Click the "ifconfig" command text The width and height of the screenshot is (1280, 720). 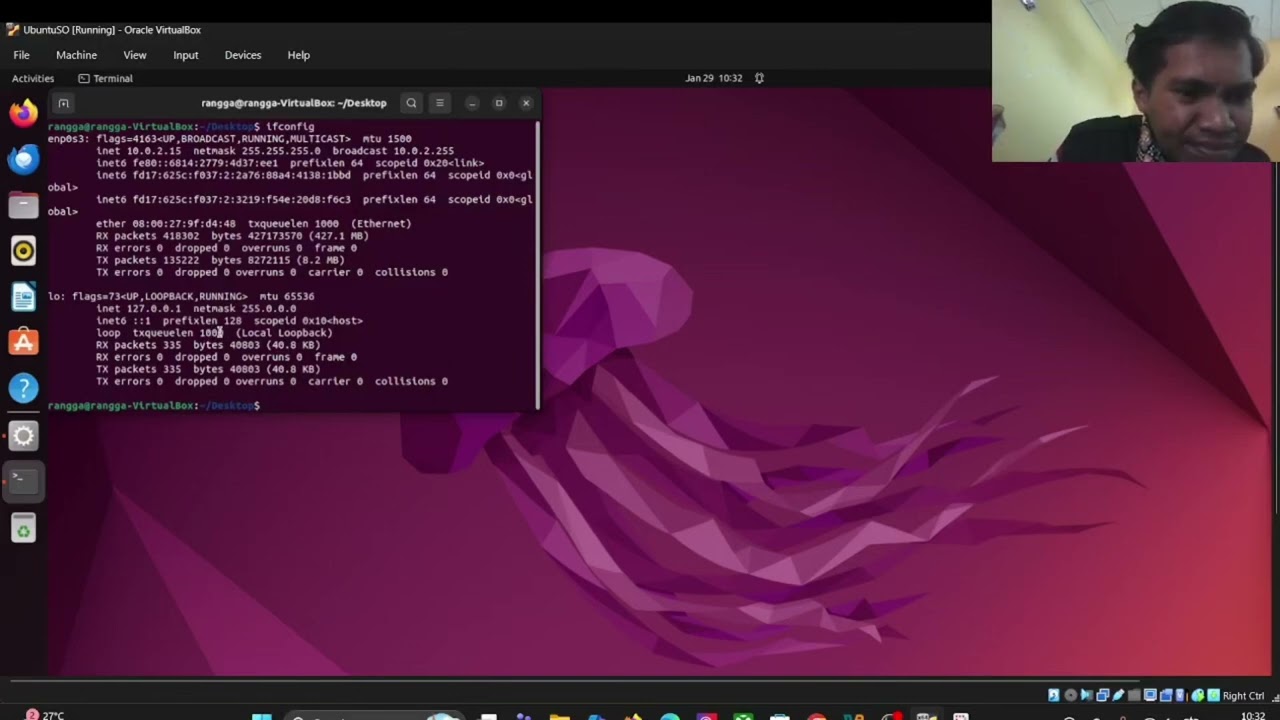click(x=290, y=127)
